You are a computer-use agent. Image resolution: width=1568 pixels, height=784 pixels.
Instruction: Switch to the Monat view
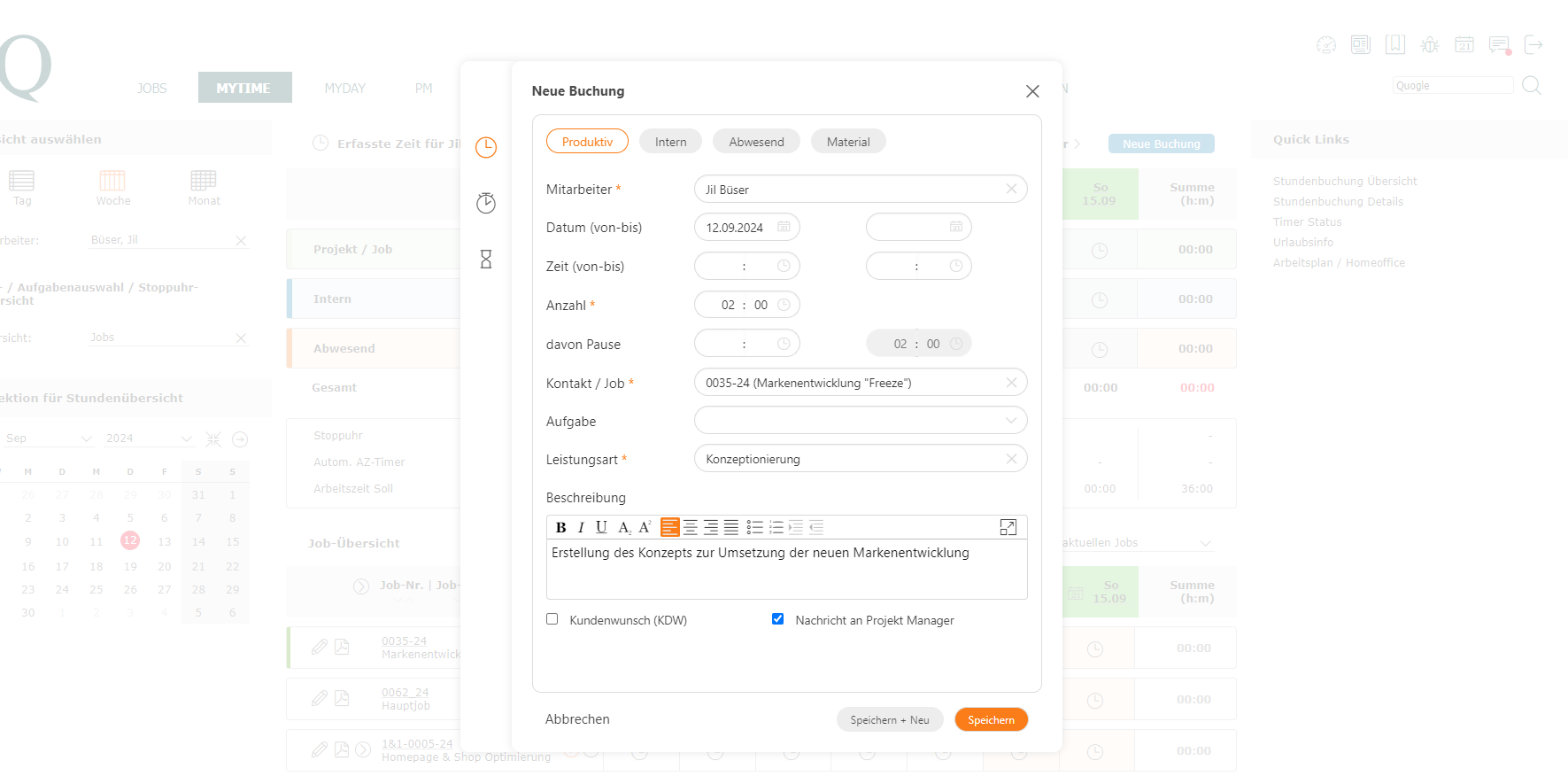(204, 188)
